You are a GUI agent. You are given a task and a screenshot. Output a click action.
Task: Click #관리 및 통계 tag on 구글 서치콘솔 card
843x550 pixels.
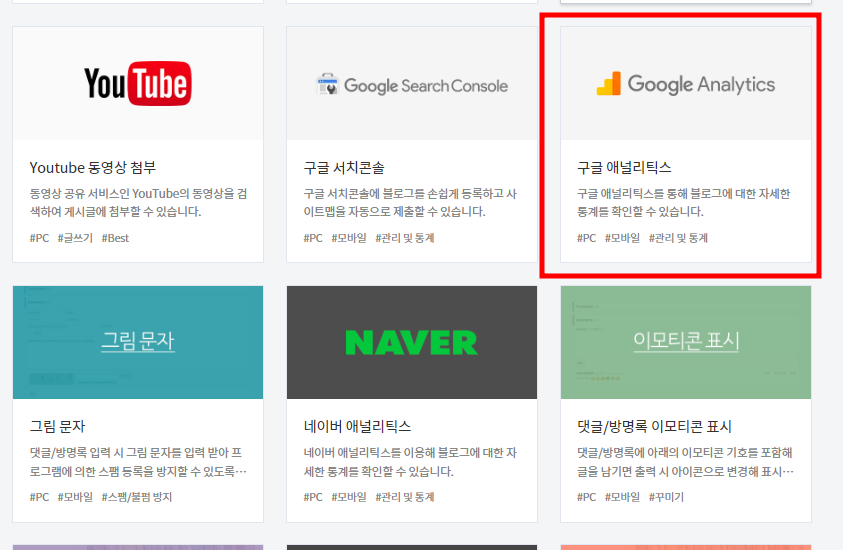pyautogui.click(x=405, y=238)
